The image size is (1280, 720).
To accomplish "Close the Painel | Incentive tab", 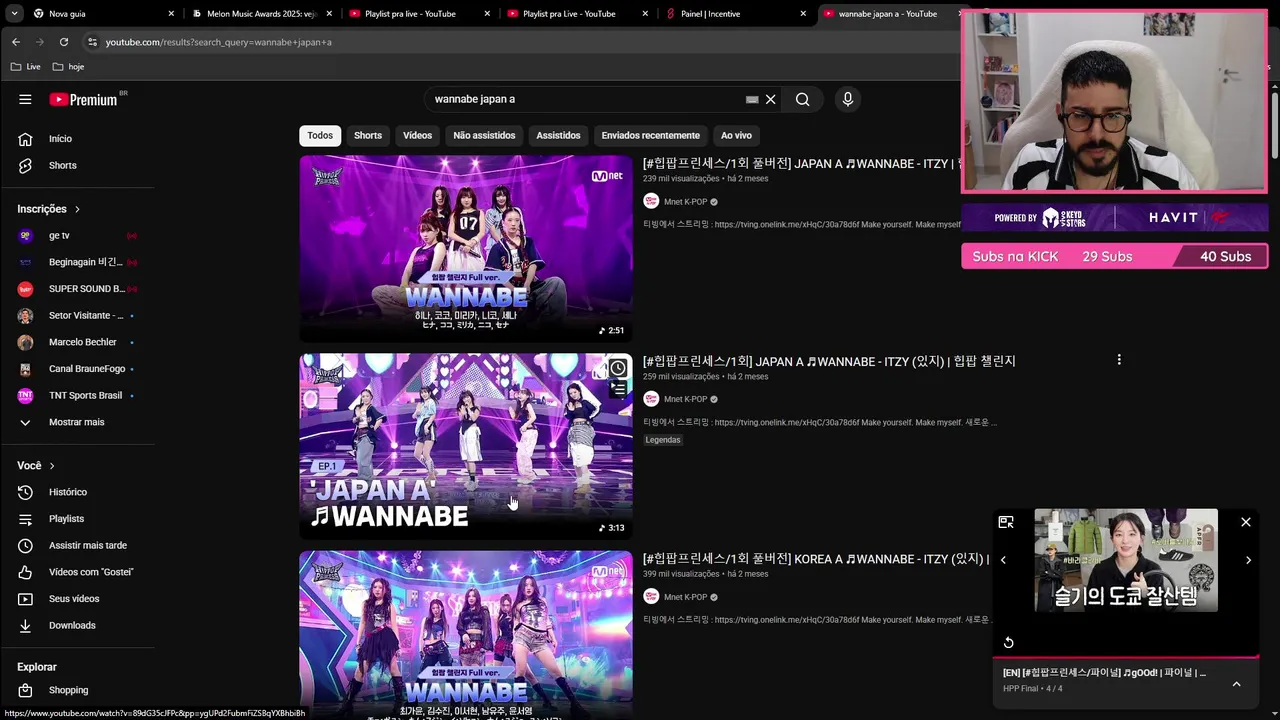I will pyautogui.click(x=803, y=14).
